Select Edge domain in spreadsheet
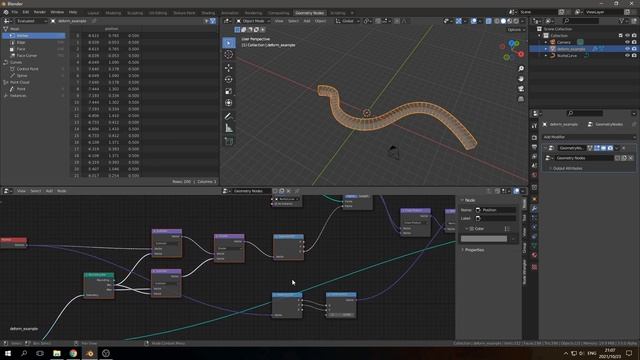This screenshot has width=640, height=360. pos(21,42)
